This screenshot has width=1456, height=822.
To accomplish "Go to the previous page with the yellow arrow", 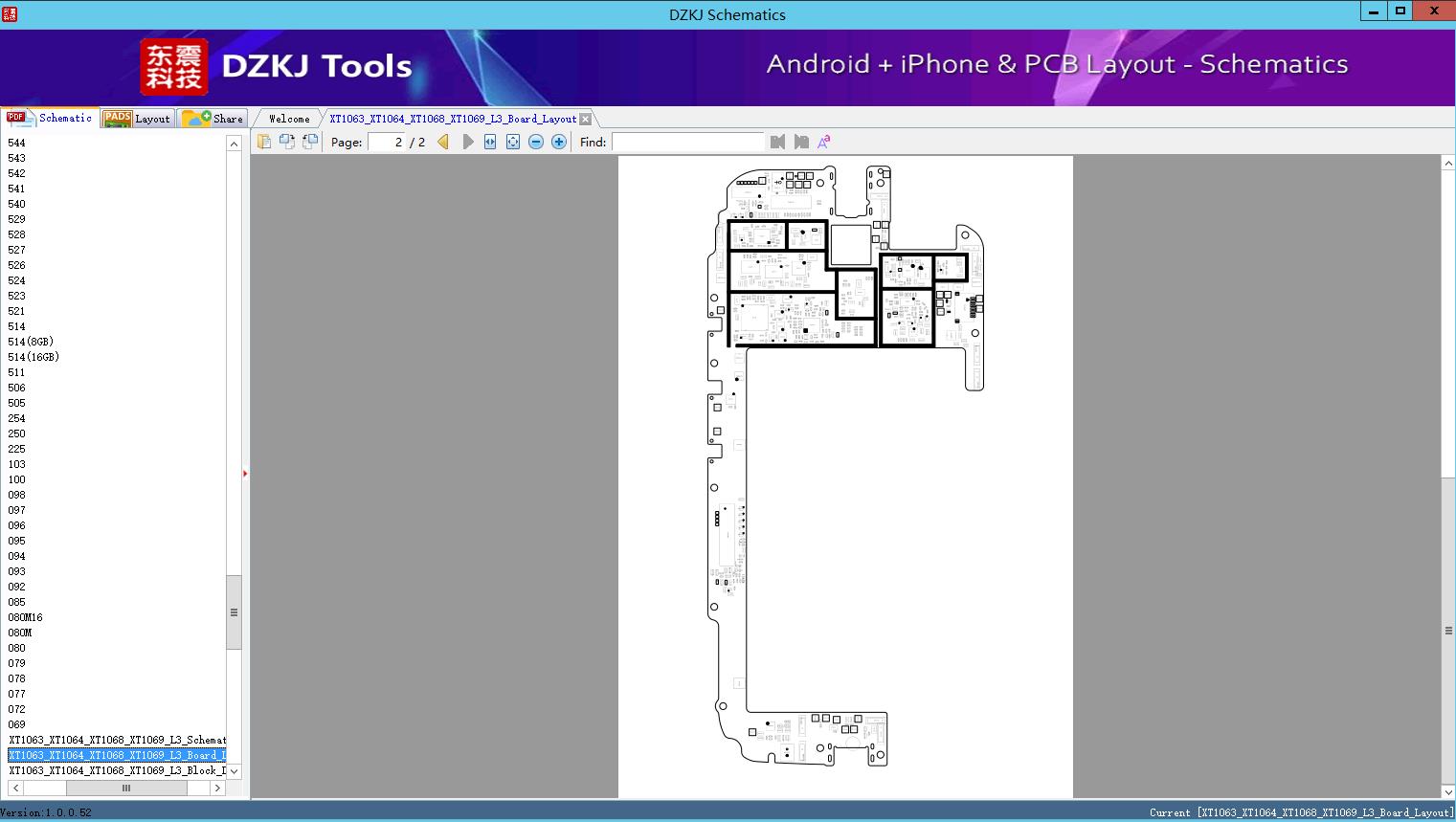I will 443,142.
